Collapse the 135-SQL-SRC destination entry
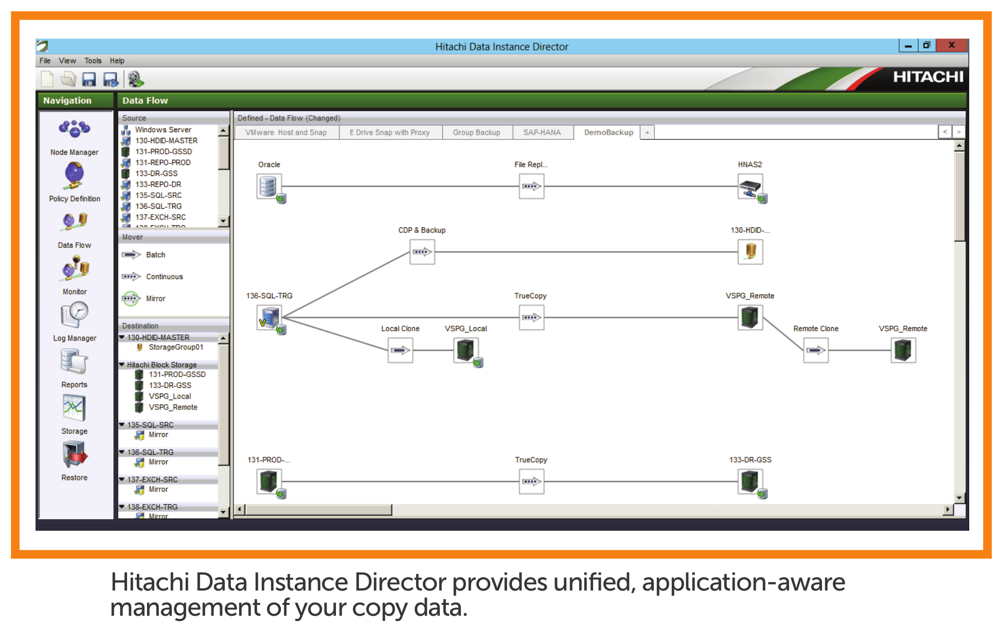Image resolution: width=1000 pixels, height=625 pixels. pos(124,424)
